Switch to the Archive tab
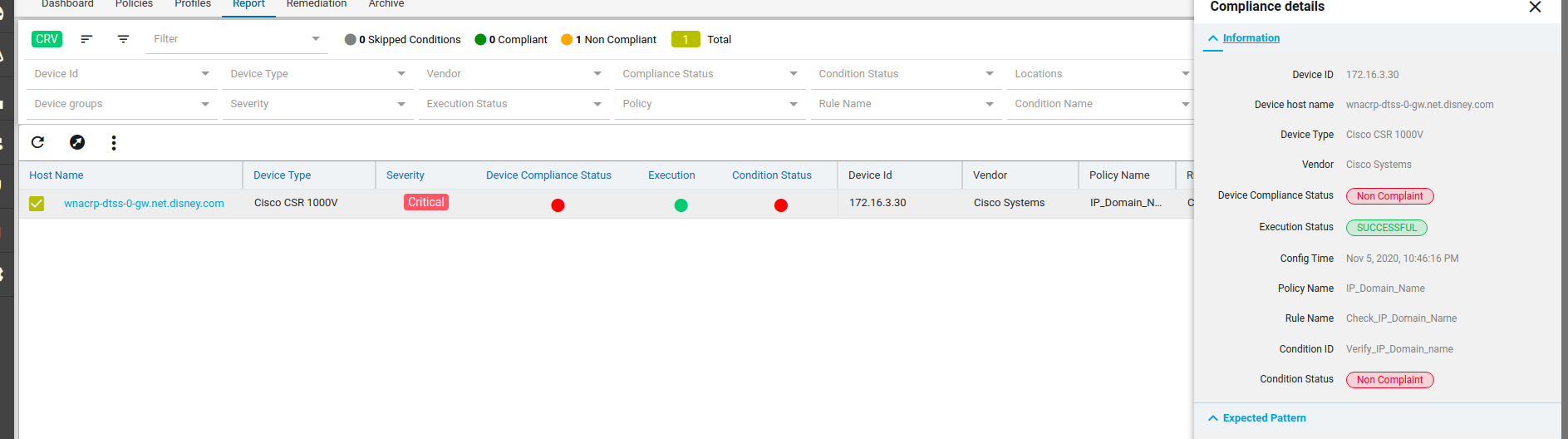The width and height of the screenshot is (1568, 439). tap(386, 4)
